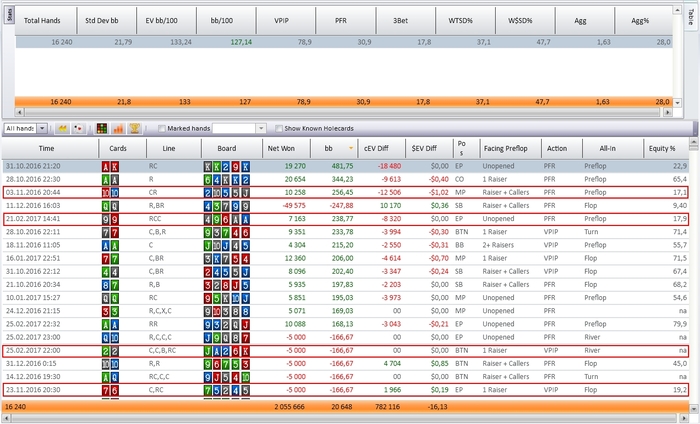Select hand dated 10.01.2017 15:27

(346, 298)
